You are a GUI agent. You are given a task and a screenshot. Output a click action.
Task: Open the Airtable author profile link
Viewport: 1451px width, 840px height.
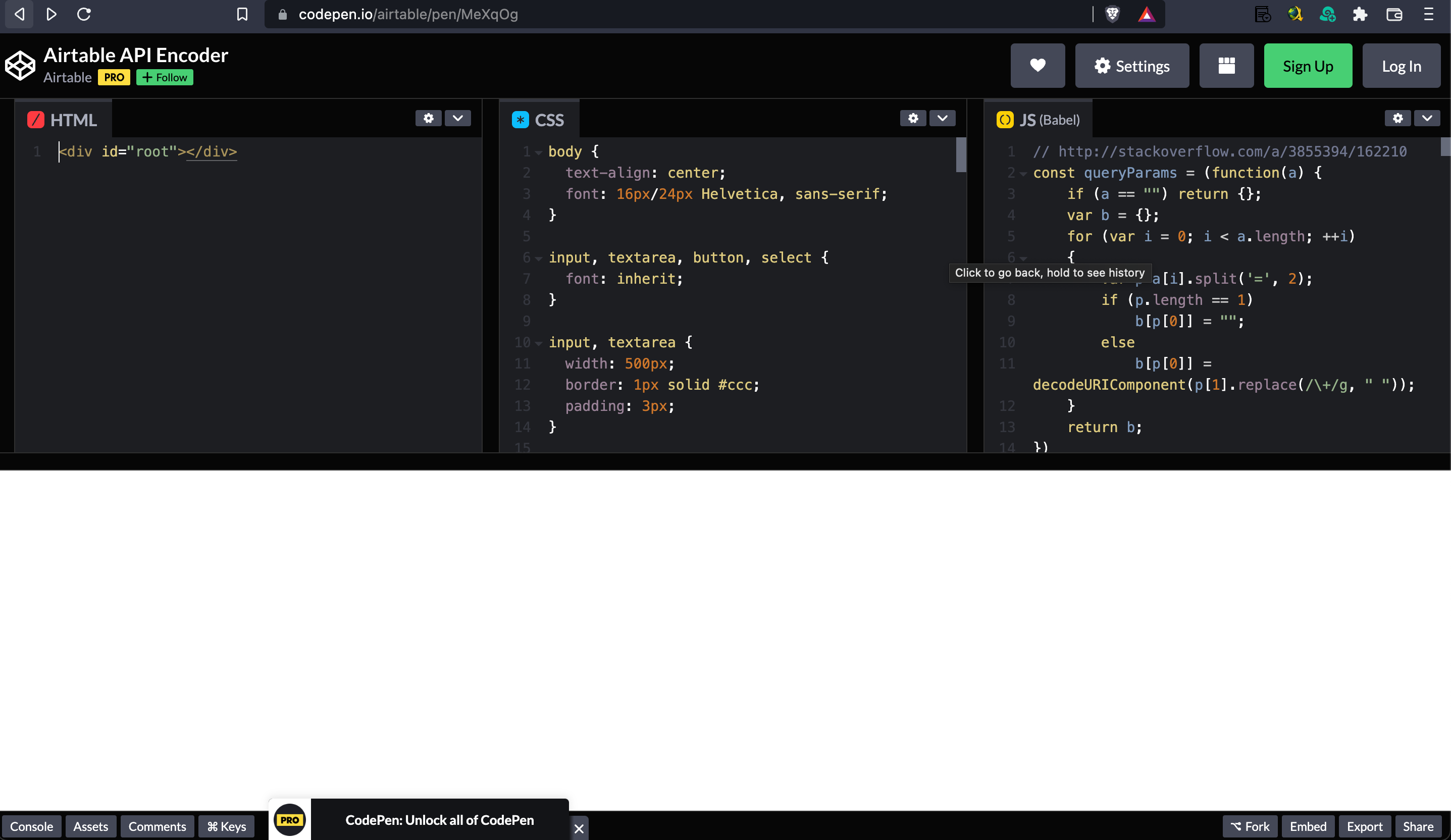[67, 77]
